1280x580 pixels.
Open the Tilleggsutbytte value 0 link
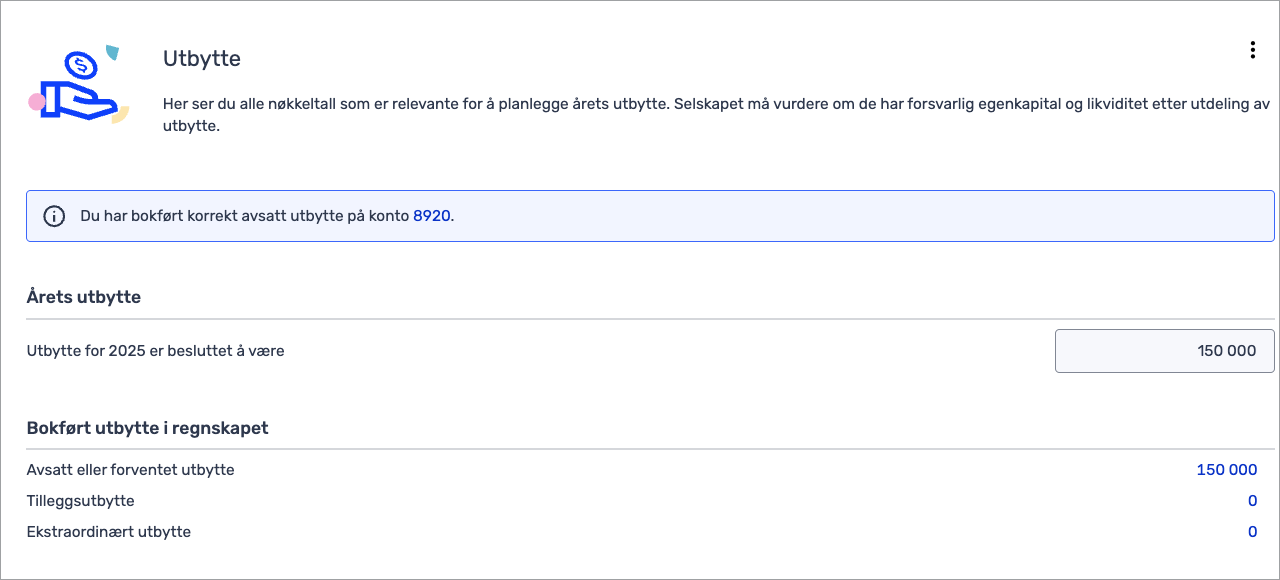pyautogui.click(x=1252, y=501)
